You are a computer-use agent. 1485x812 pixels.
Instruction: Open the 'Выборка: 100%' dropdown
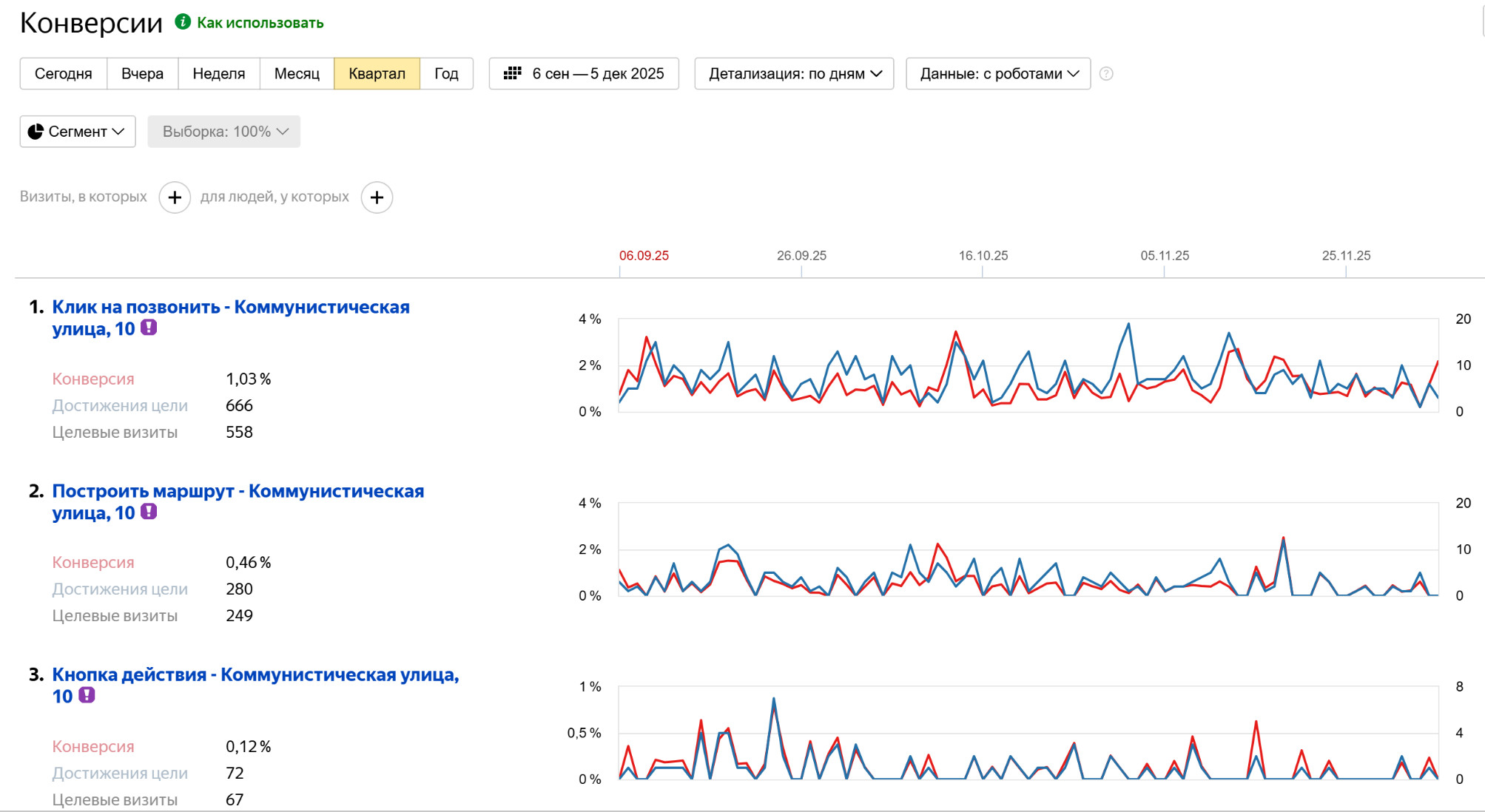[224, 132]
